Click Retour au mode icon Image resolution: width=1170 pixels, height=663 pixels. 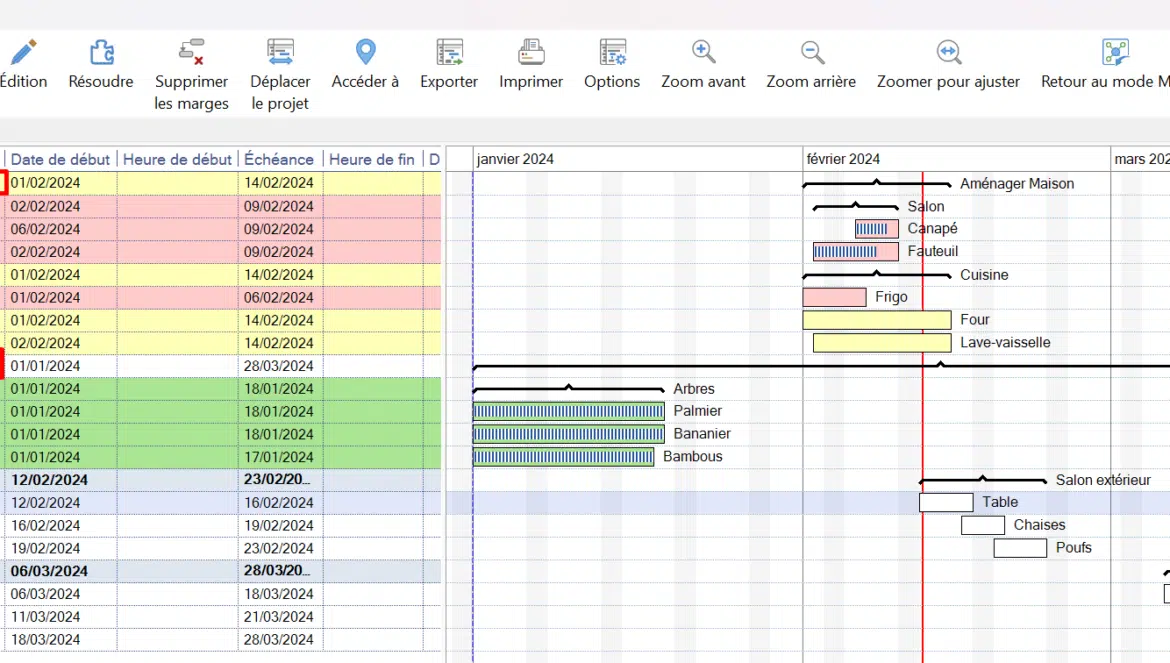pyautogui.click(x=1114, y=53)
